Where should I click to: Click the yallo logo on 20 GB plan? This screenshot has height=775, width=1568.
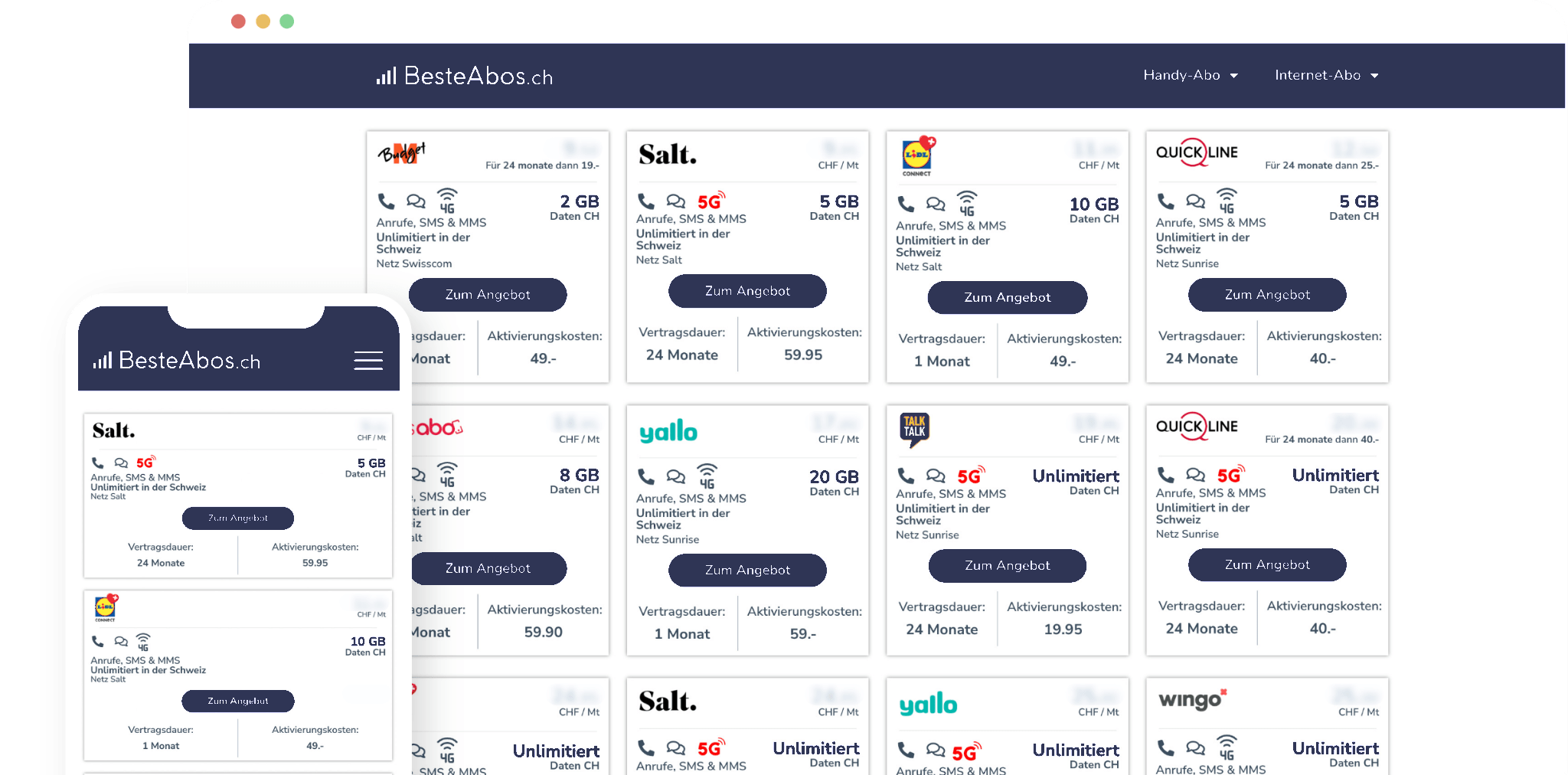[x=668, y=432]
